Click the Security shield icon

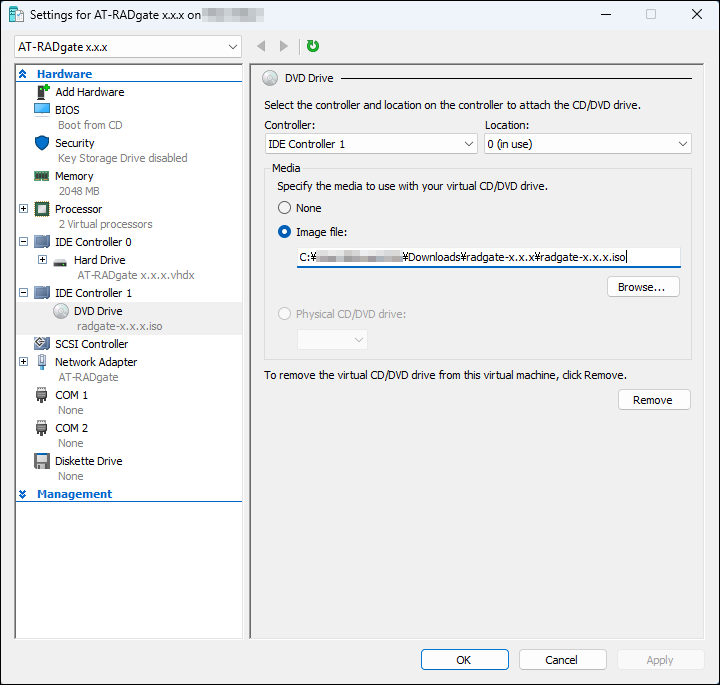(x=42, y=143)
